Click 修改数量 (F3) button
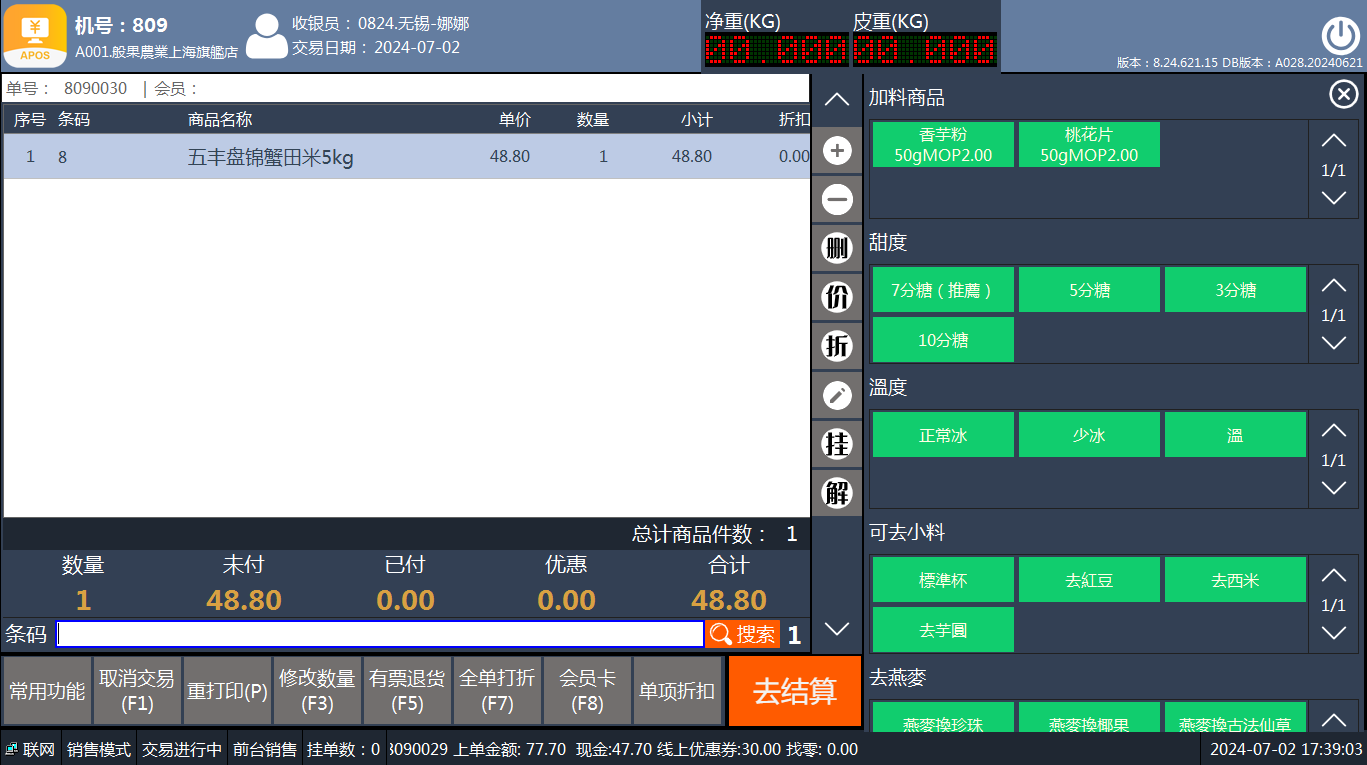This screenshot has width=1367, height=765. pos(317,691)
